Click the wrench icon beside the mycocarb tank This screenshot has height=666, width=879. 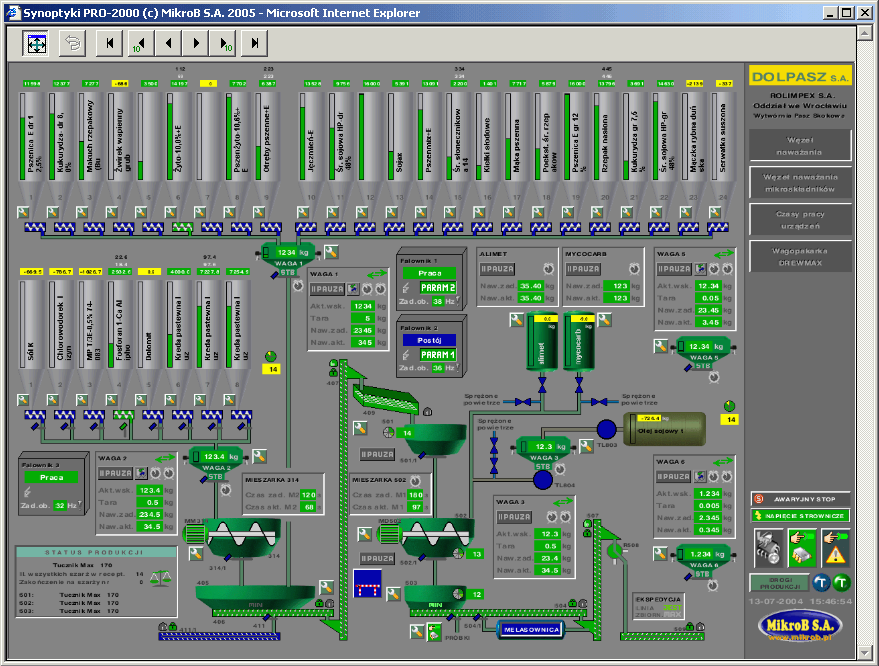point(604,320)
